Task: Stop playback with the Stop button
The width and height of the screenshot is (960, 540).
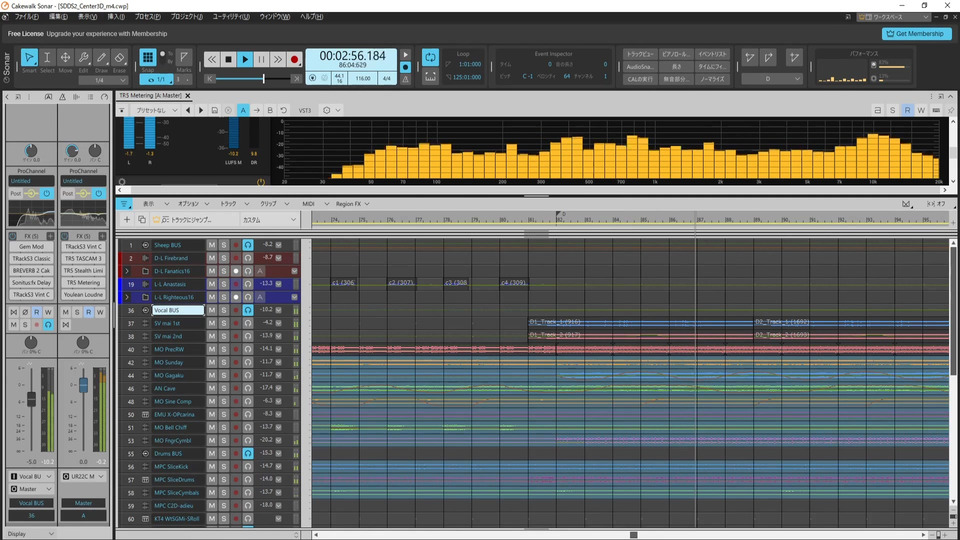Action: [x=229, y=60]
